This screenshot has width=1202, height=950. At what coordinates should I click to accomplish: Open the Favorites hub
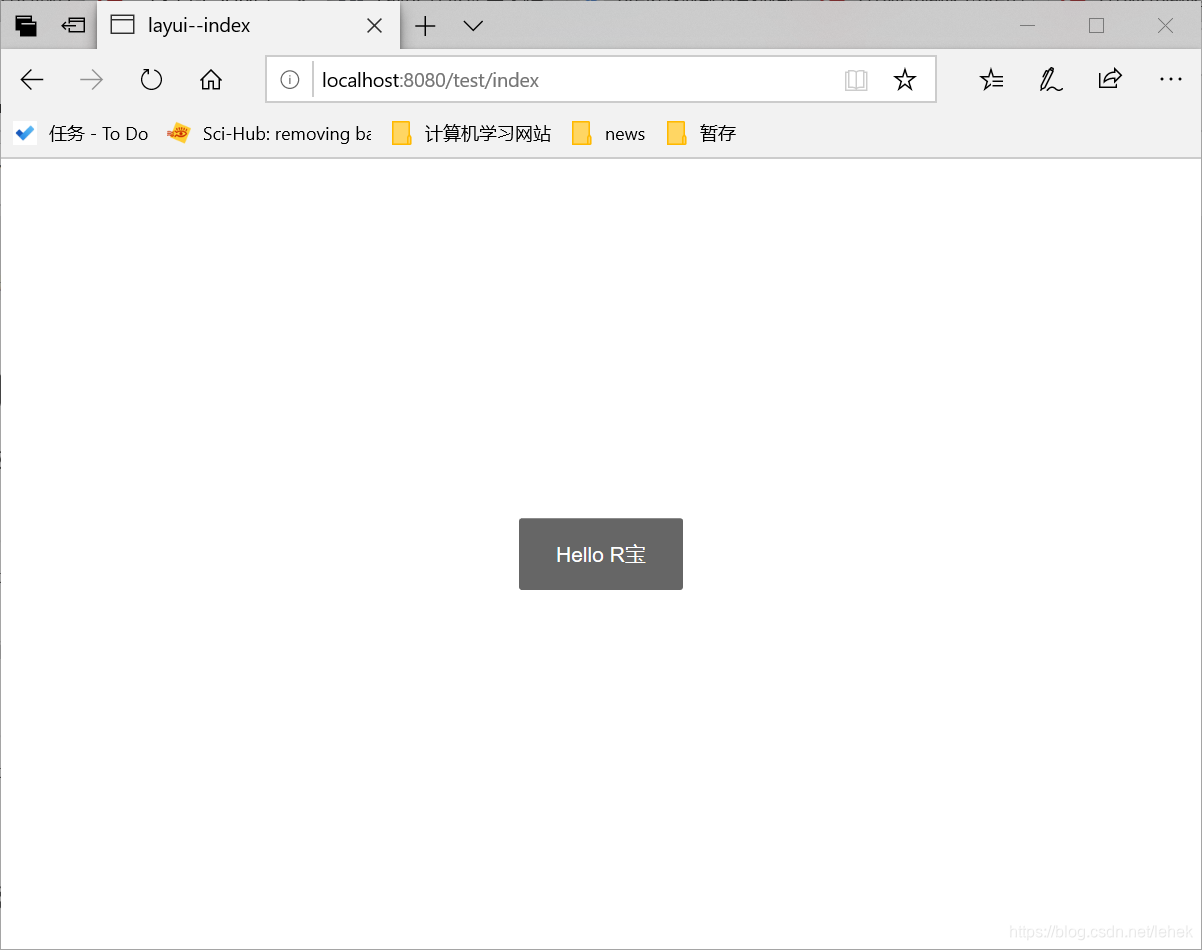[x=991, y=80]
